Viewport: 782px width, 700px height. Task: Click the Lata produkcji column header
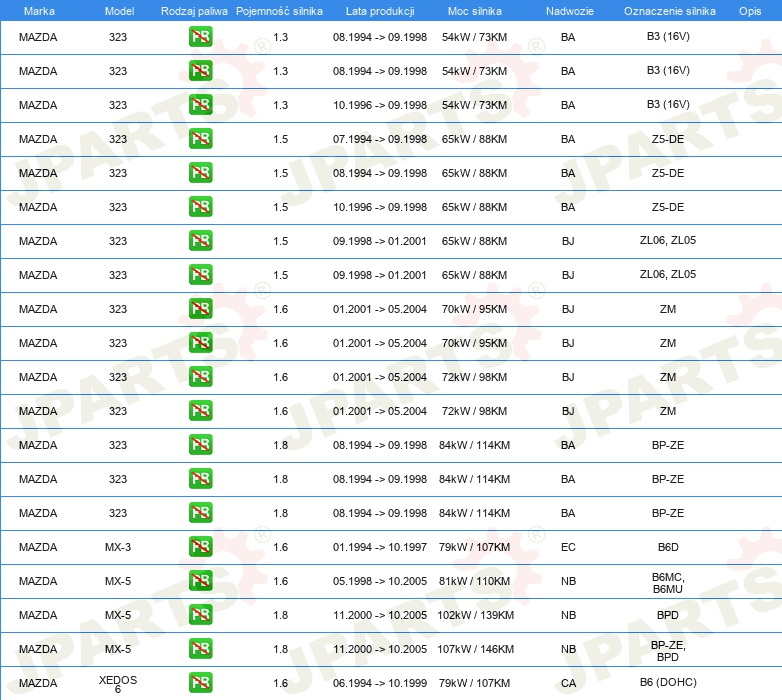pyautogui.click(x=380, y=11)
